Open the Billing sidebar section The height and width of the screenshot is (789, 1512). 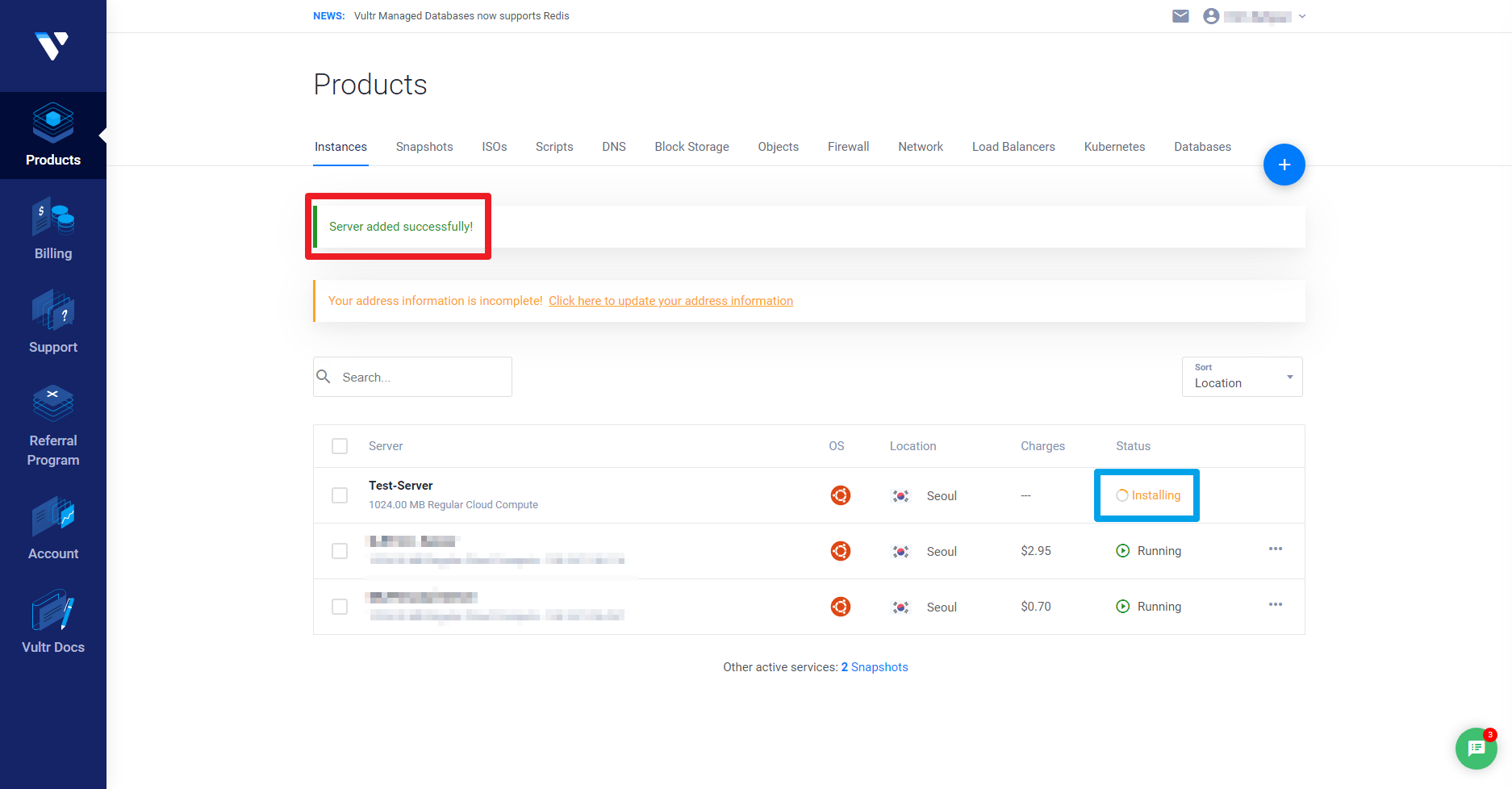coord(53,229)
